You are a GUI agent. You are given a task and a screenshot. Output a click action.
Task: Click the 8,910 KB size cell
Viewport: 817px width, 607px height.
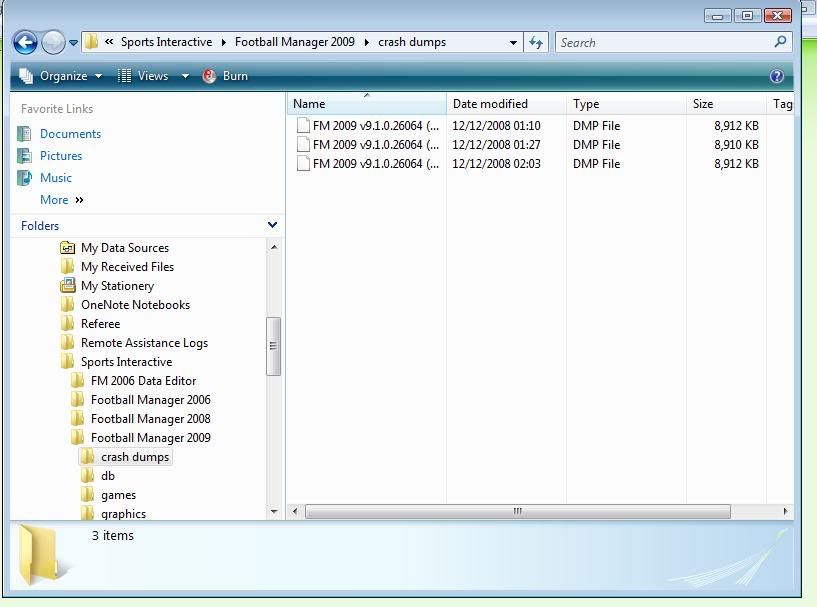(736, 145)
